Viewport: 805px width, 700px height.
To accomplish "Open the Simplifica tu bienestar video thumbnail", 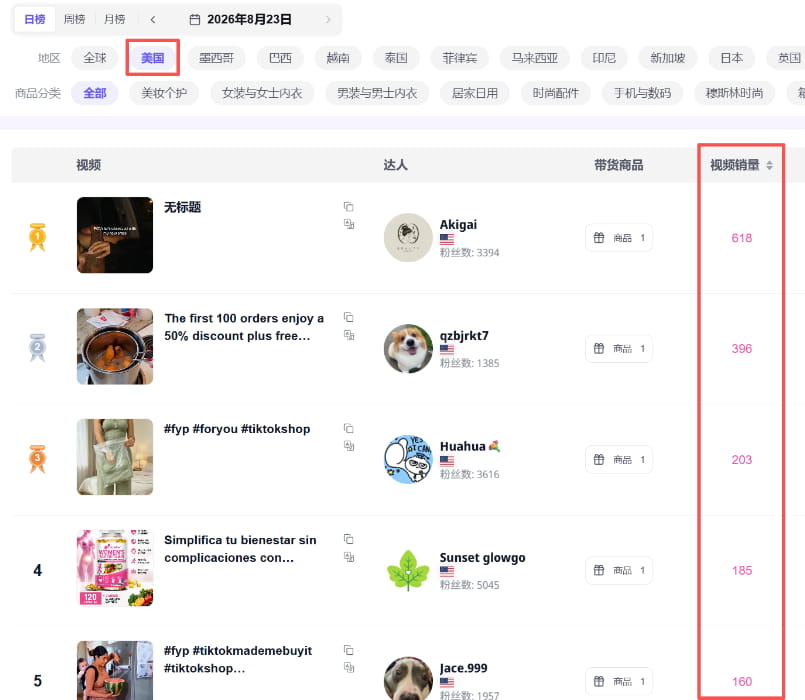I will 115,568.
